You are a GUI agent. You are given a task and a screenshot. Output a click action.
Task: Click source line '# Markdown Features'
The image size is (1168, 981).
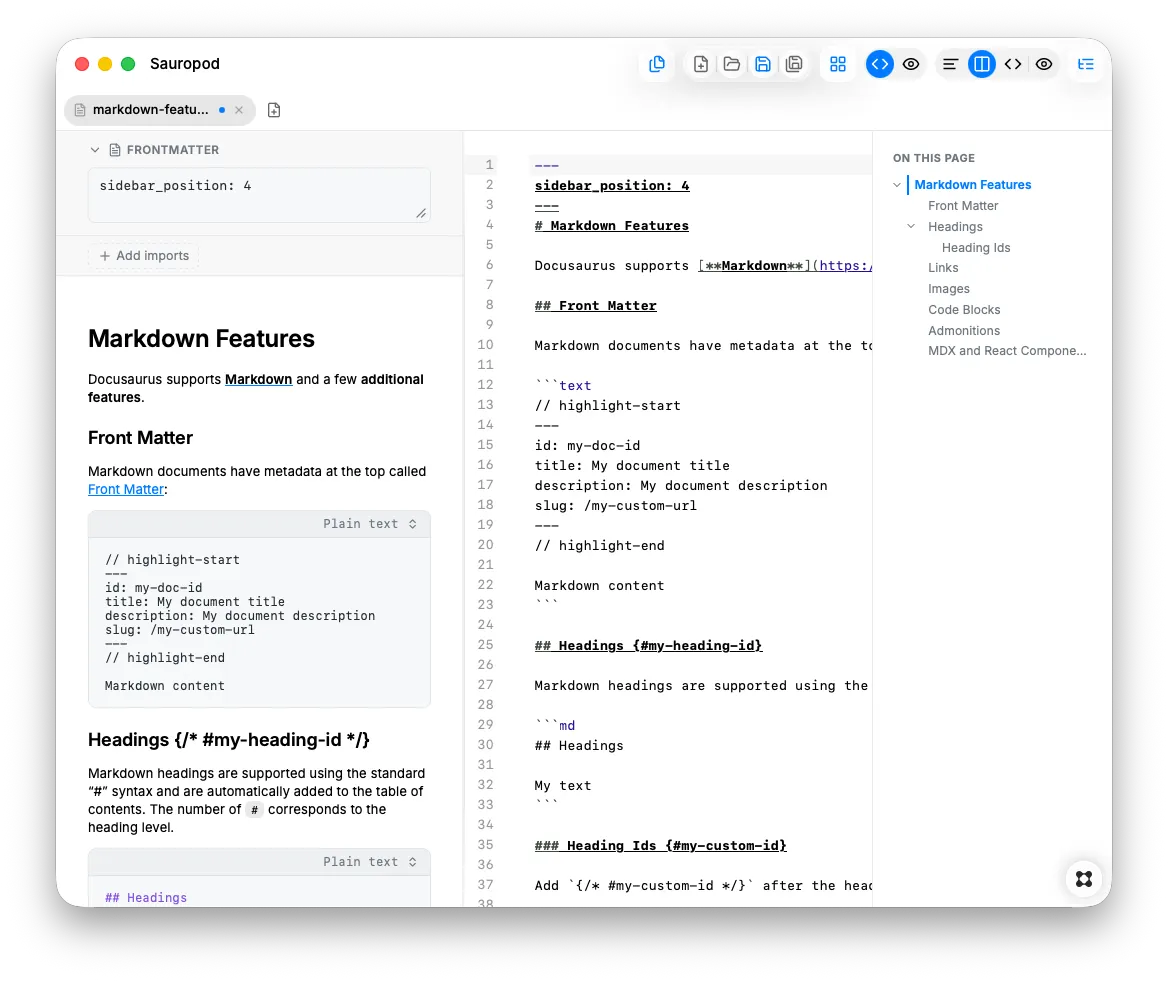[x=612, y=226]
